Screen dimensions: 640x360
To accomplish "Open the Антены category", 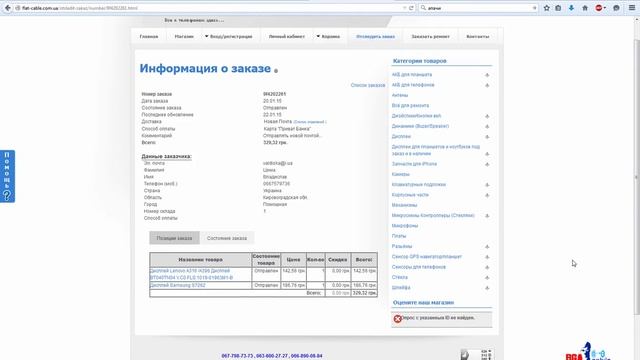I will click(x=400, y=95).
